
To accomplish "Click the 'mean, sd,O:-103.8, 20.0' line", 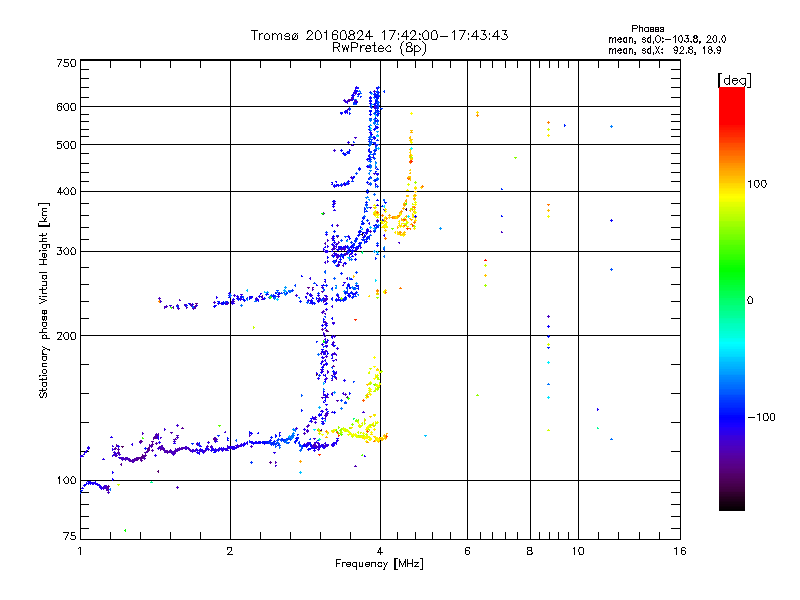I will 667,40.
